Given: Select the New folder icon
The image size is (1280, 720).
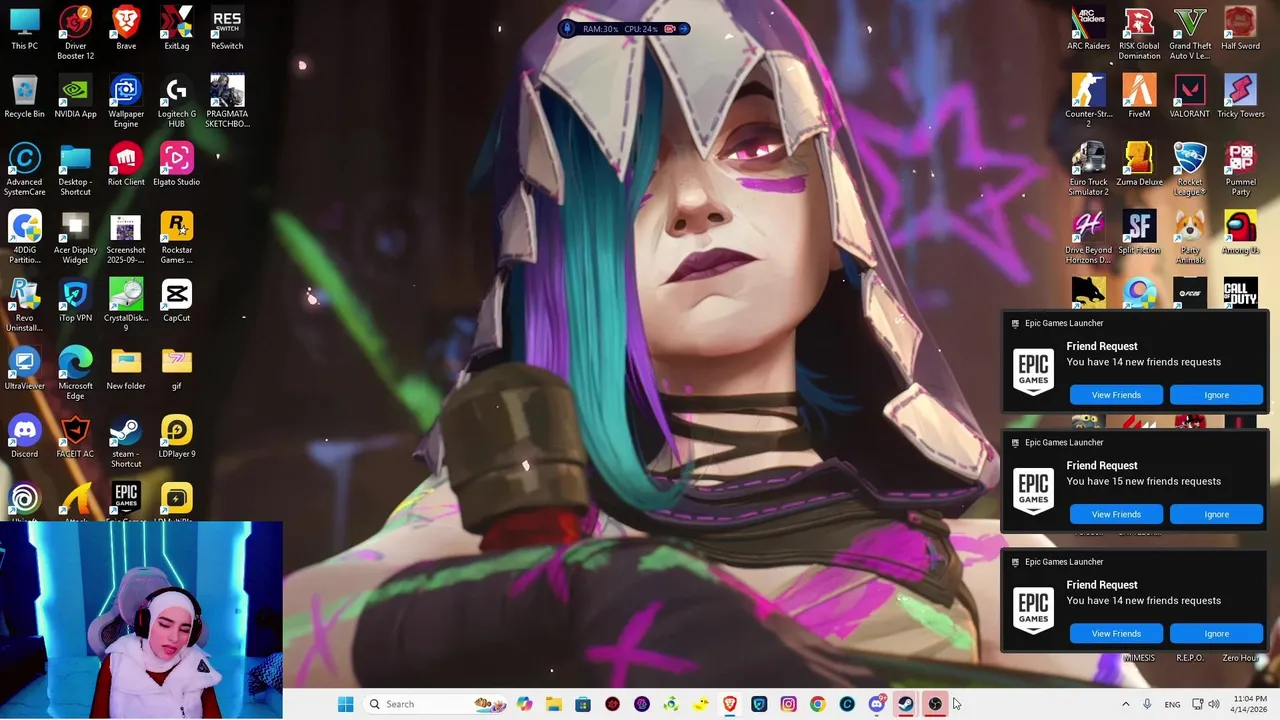Looking at the screenshot, I should point(126,369).
